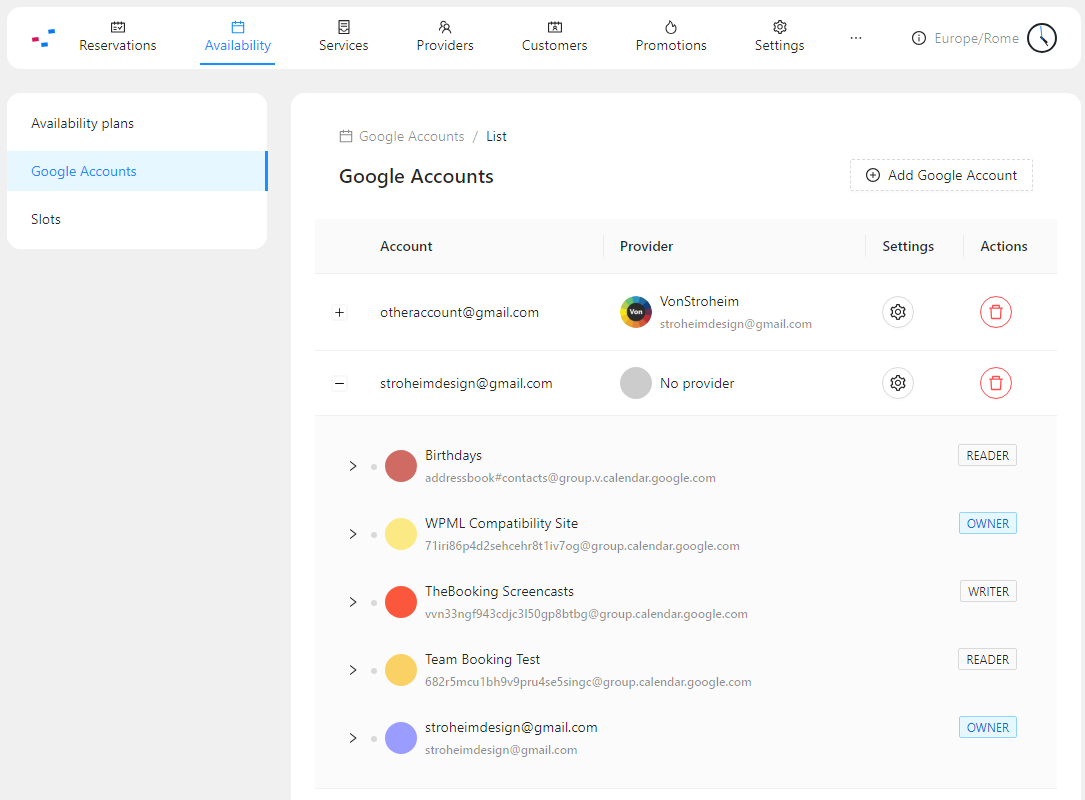The height and width of the screenshot is (800, 1085).
Task: Select Slots in the sidebar
Action: pos(46,218)
